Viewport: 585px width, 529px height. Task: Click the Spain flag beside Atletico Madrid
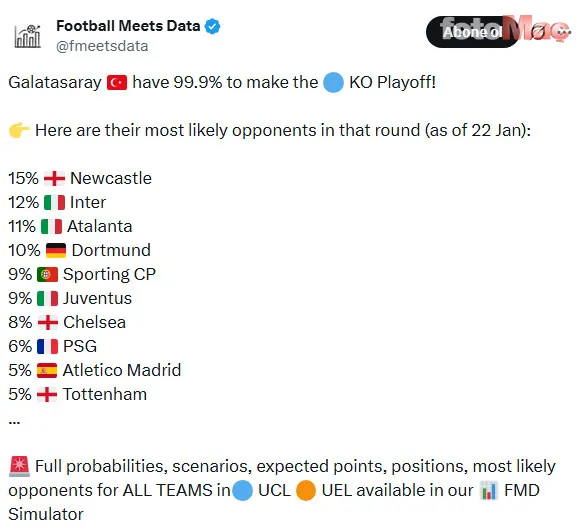[47, 371]
